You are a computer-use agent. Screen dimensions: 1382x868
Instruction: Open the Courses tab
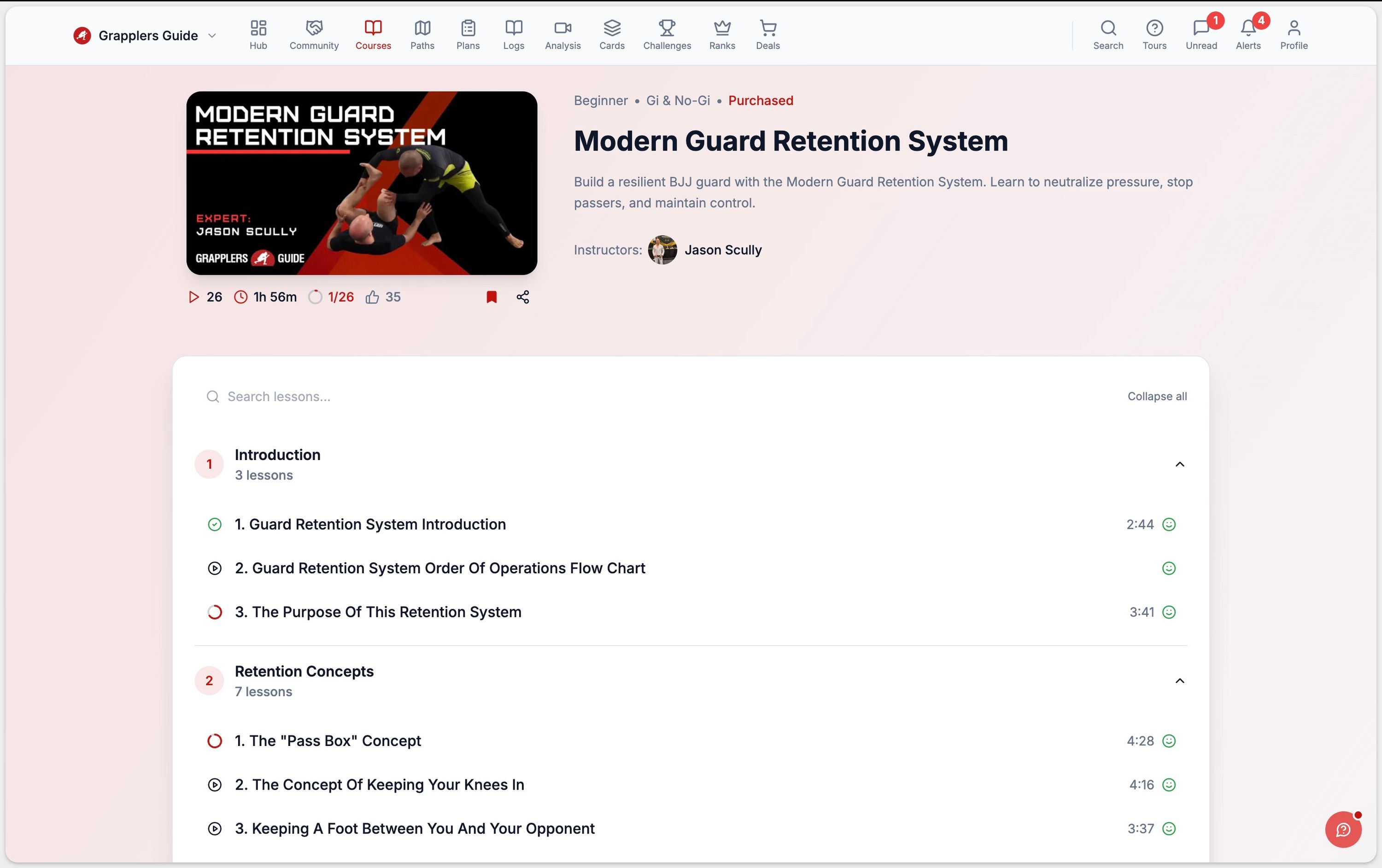pos(373,35)
